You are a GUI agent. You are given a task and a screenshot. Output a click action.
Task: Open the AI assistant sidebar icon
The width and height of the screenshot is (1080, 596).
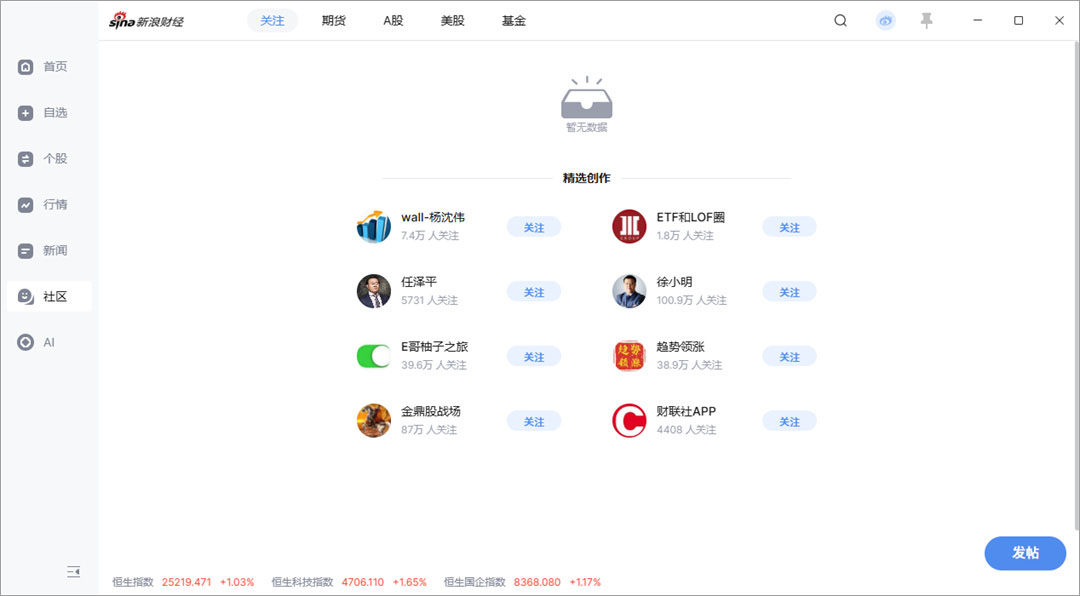tap(25, 342)
